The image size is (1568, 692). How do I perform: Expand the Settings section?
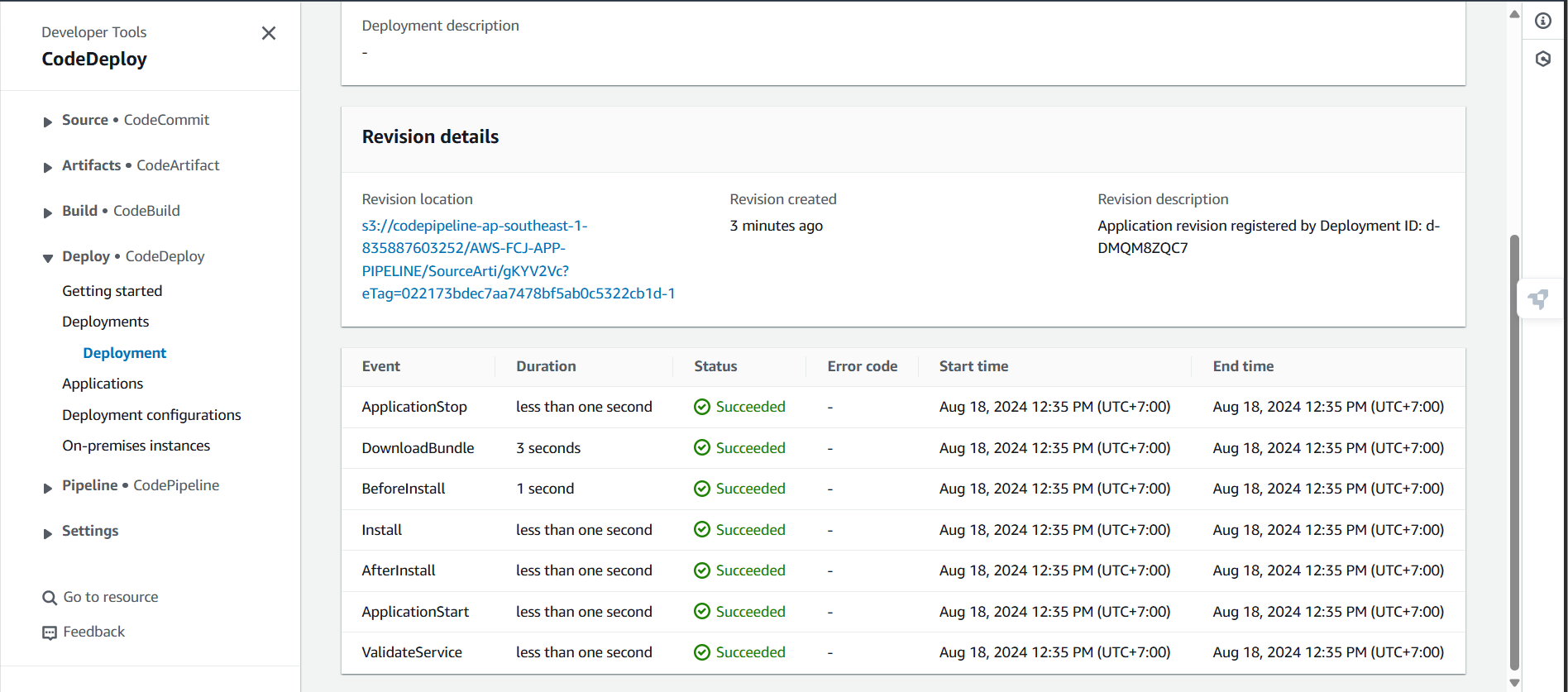tap(48, 532)
